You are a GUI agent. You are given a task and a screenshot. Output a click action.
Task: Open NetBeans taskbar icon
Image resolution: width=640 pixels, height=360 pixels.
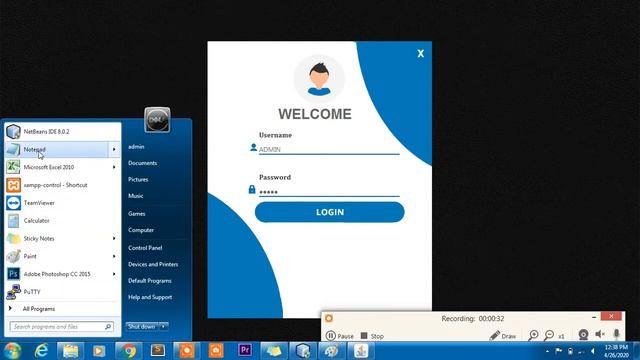click(303, 351)
